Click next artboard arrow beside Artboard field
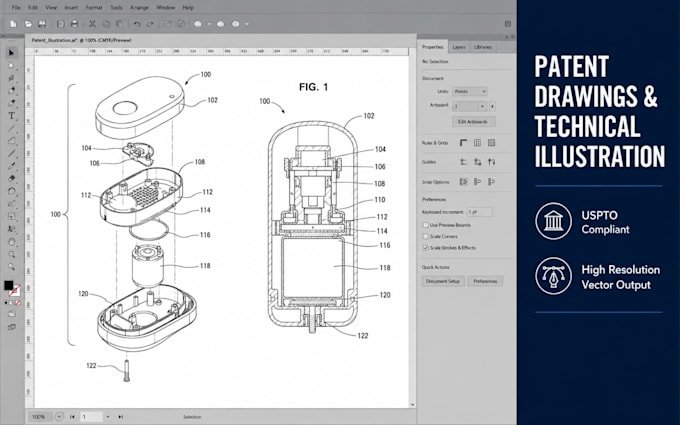 click(x=492, y=106)
